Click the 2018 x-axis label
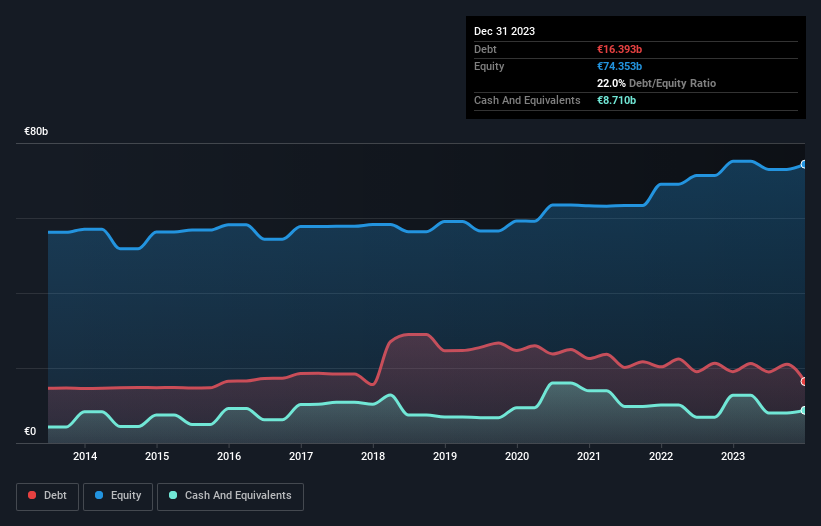This screenshot has height=526, width=821. 373,456
